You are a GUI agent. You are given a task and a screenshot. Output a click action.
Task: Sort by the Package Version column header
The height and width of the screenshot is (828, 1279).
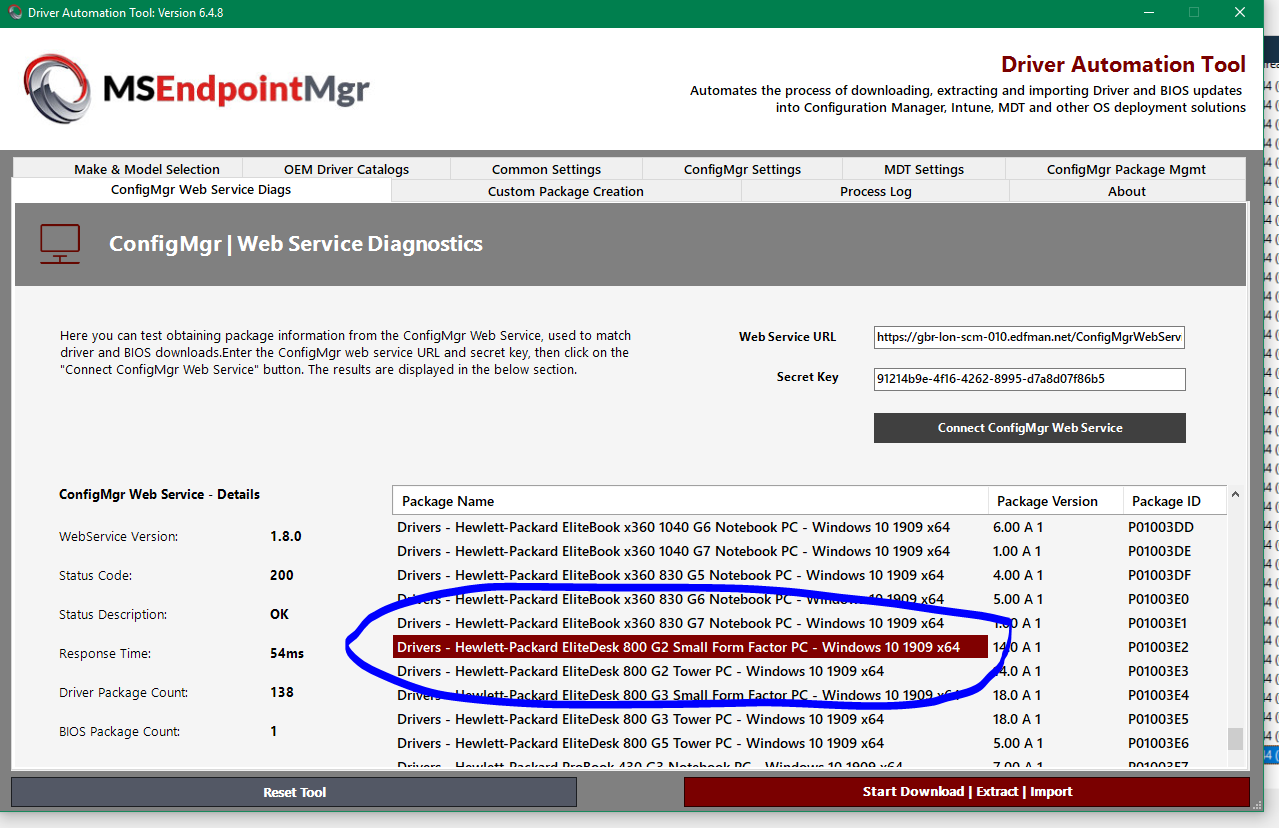click(1055, 501)
